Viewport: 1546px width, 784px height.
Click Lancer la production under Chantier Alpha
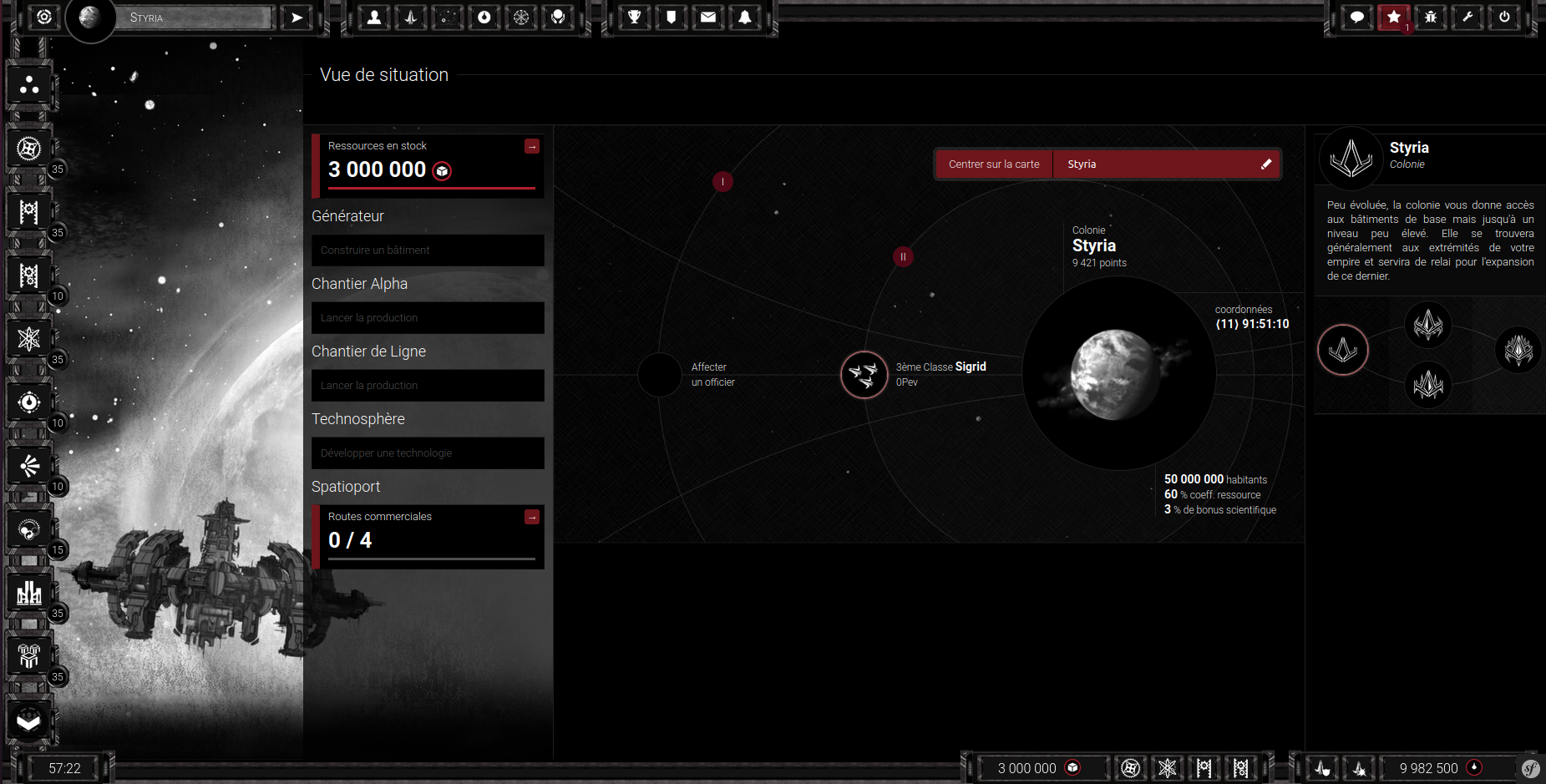tap(428, 318)
